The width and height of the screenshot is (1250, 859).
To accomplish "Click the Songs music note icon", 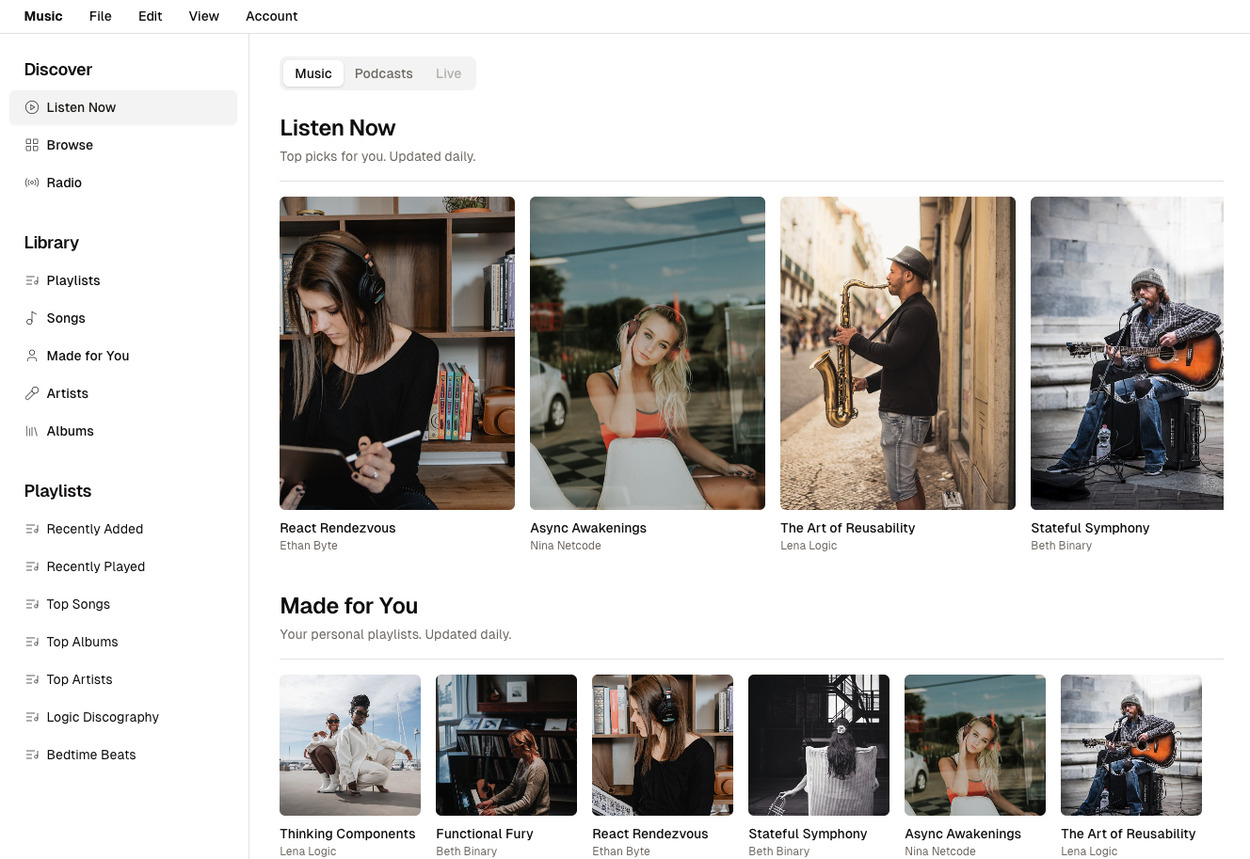I will coord(32,318).
